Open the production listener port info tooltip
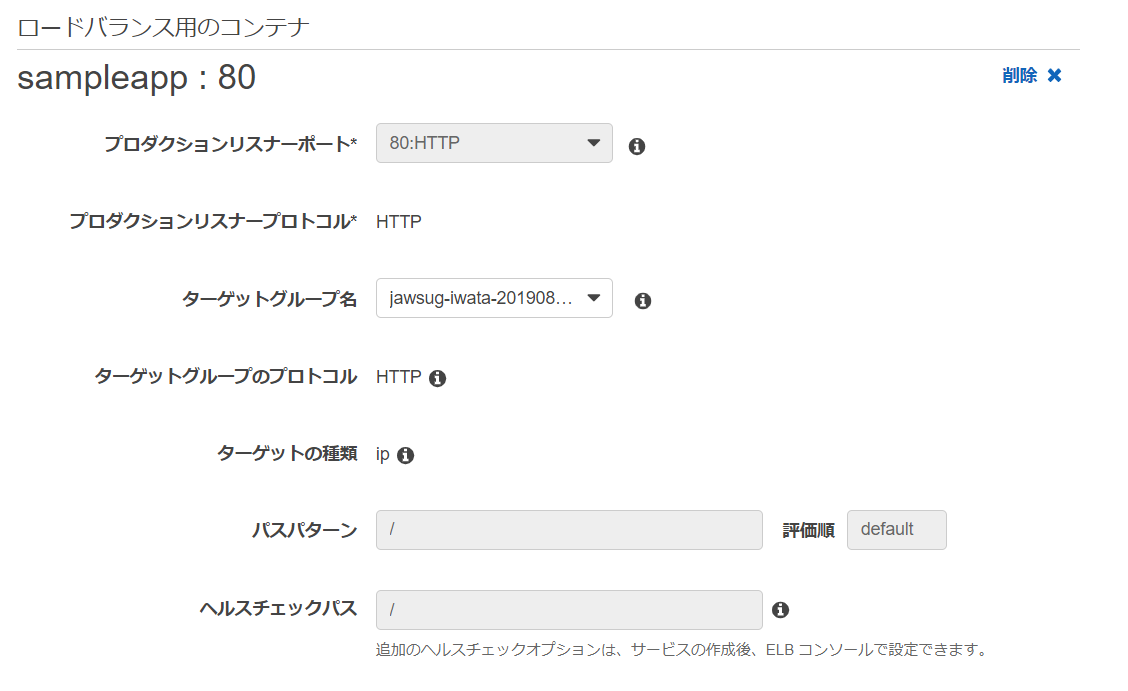The image size is (1128, 691). 637,145
